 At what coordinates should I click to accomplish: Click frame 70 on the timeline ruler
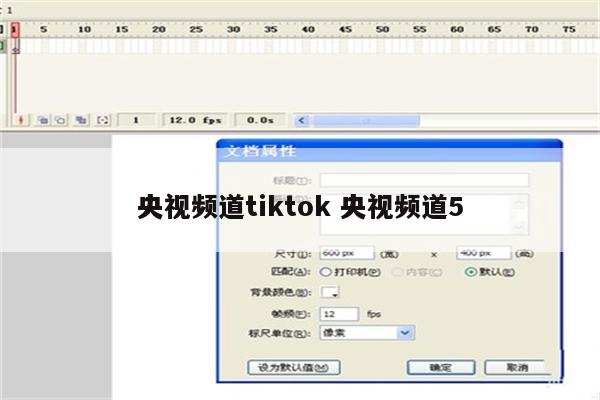tap(532, 29)
